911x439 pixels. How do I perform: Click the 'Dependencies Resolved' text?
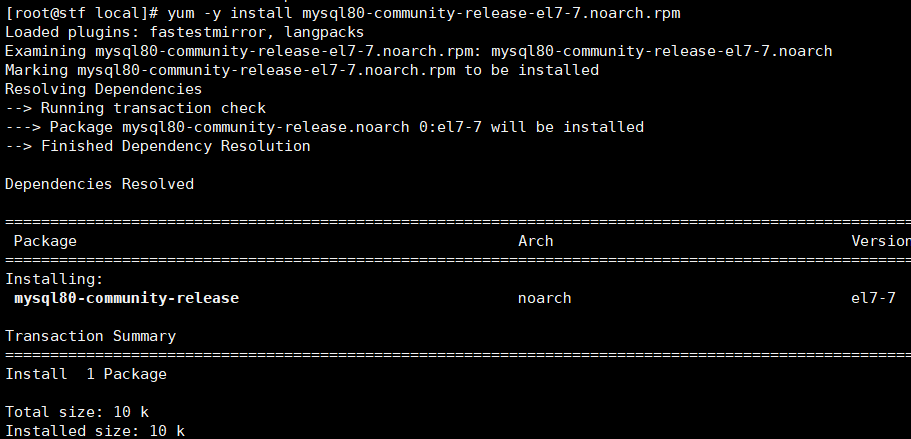pyautogui.click(x=99, y=184)
